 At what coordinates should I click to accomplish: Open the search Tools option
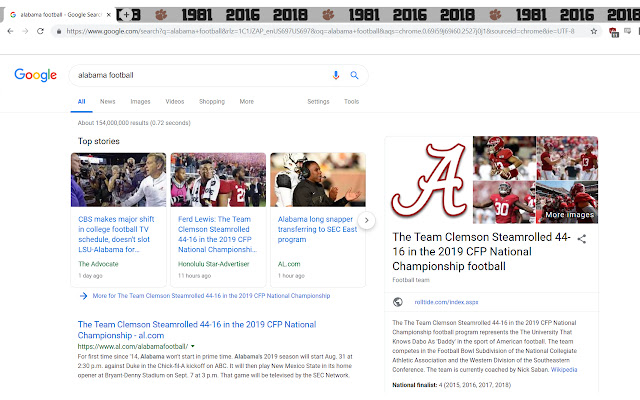tap(351, 102)
